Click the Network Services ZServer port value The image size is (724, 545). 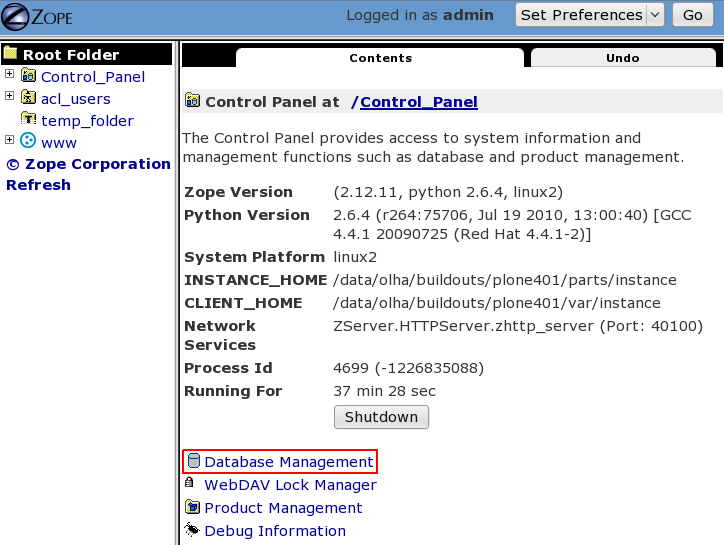[518, 327]
